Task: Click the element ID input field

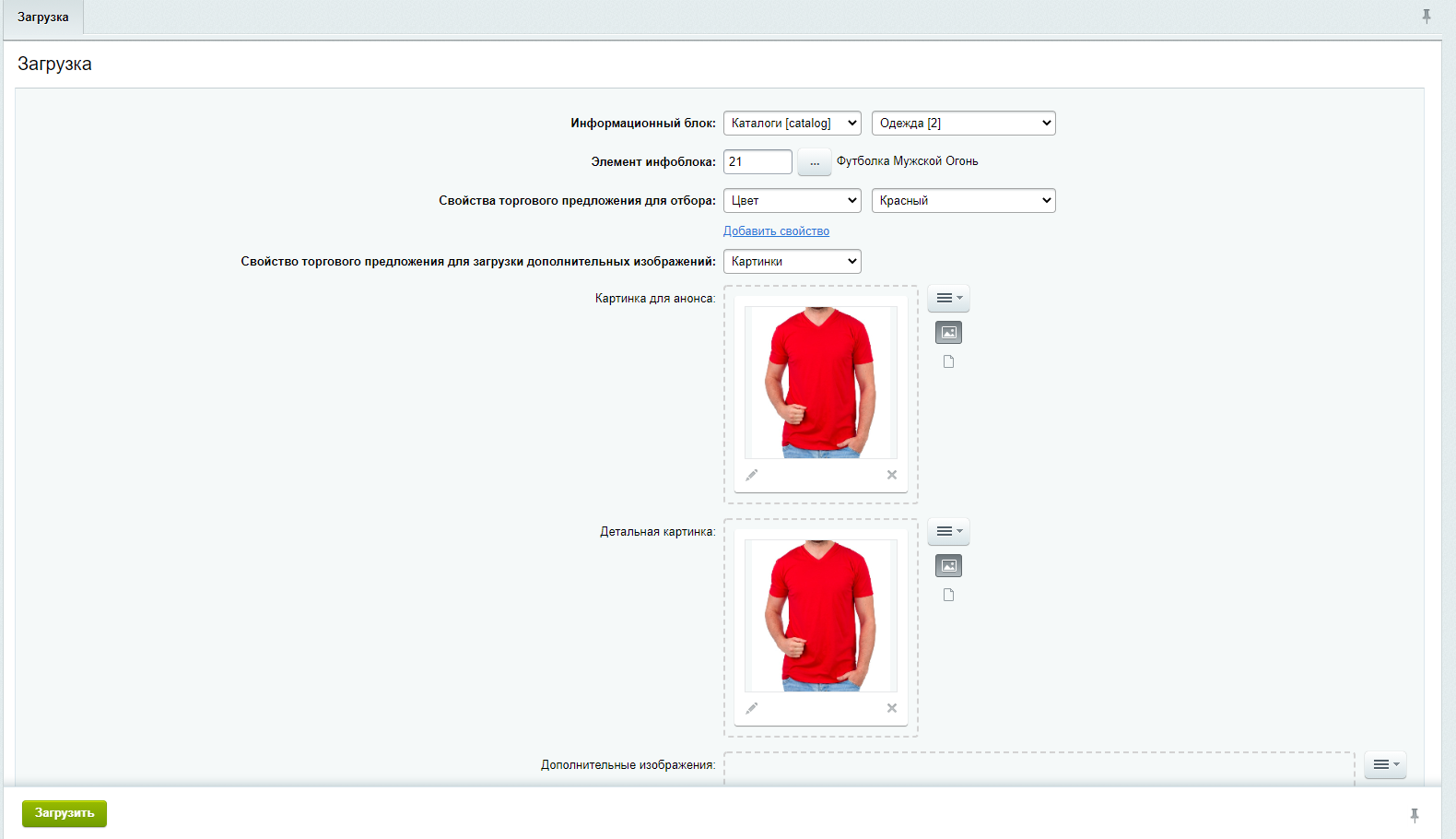Action: (x=757, y=162)
